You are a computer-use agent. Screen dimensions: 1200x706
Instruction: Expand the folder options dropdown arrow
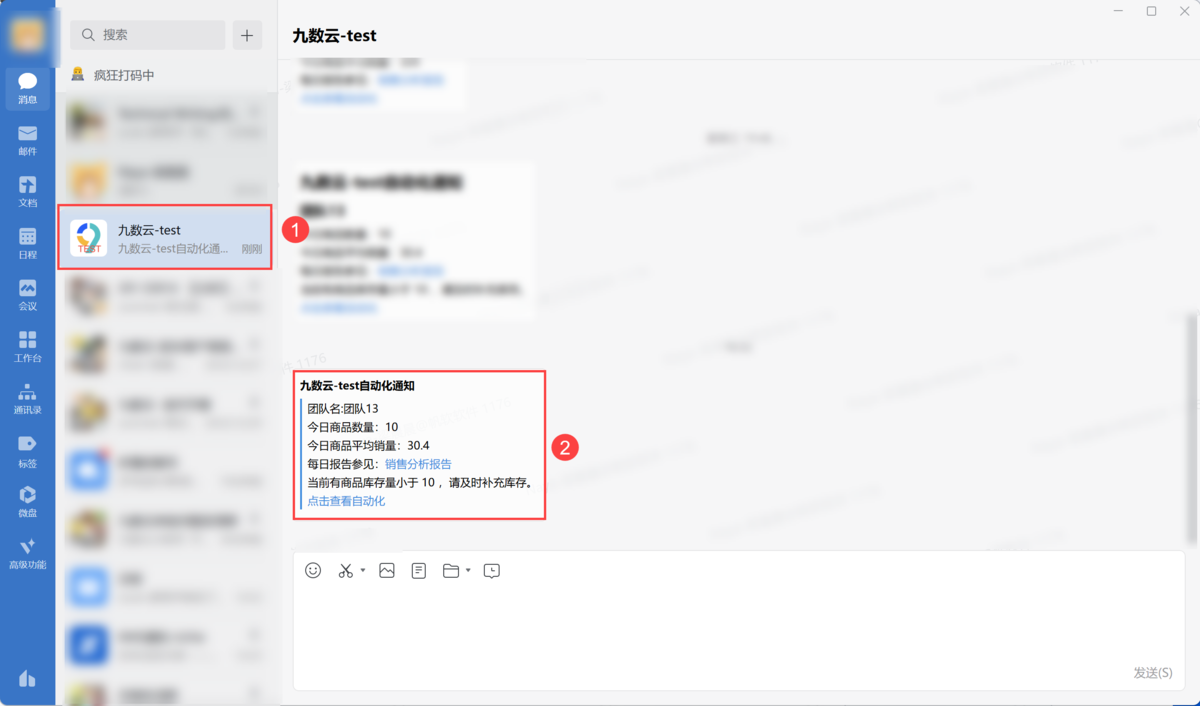468,570
